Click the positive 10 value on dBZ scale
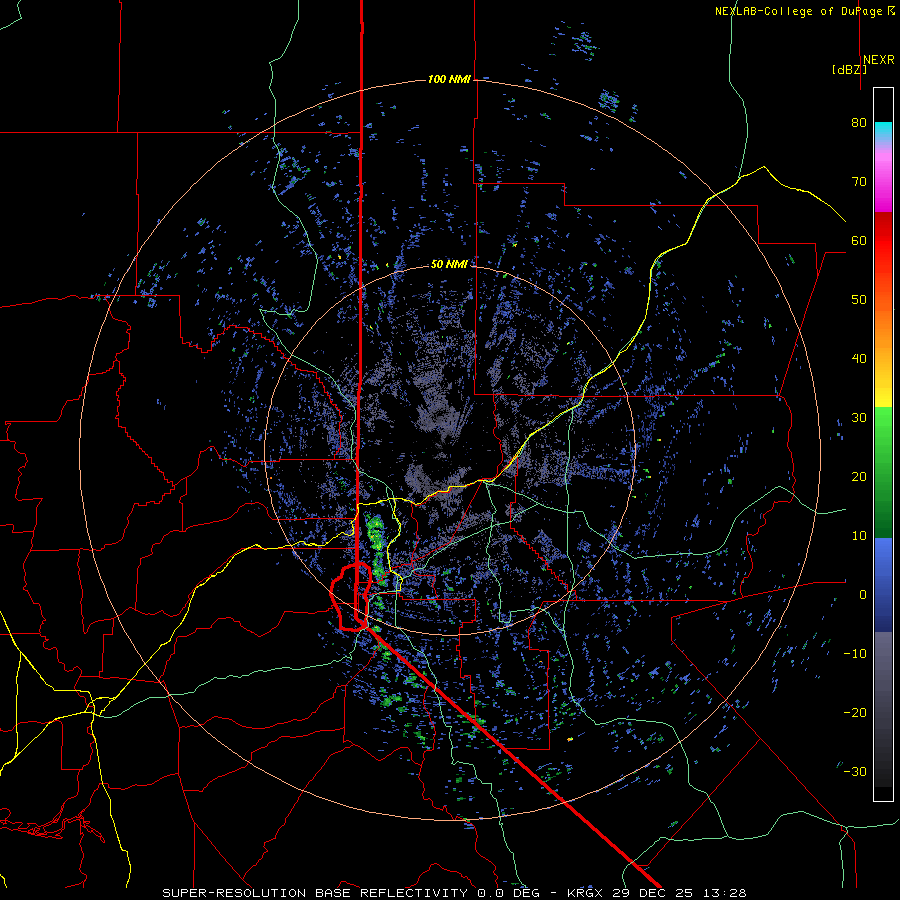900x900 pixels. pyautogui.click(x=859, y=536)
